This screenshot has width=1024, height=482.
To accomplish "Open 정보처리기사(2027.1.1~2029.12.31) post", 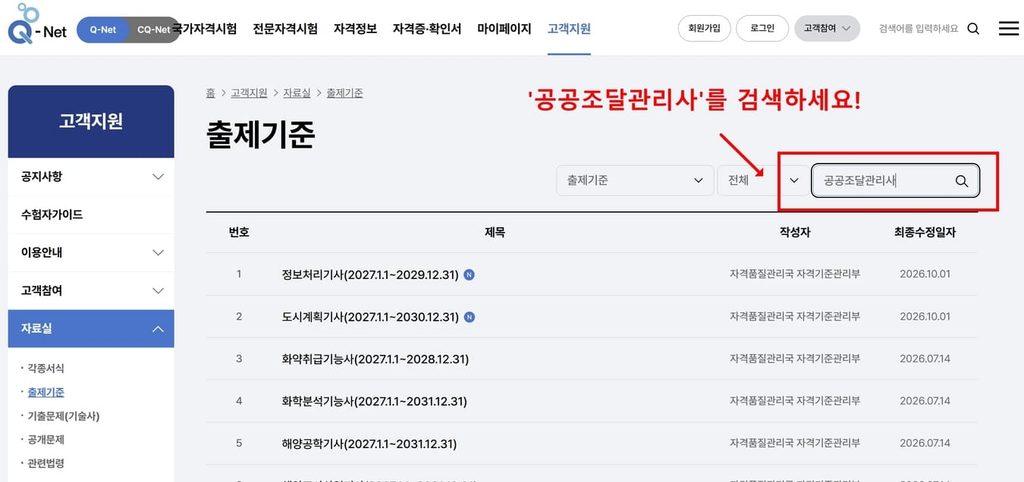I will [x=370, y=275].
